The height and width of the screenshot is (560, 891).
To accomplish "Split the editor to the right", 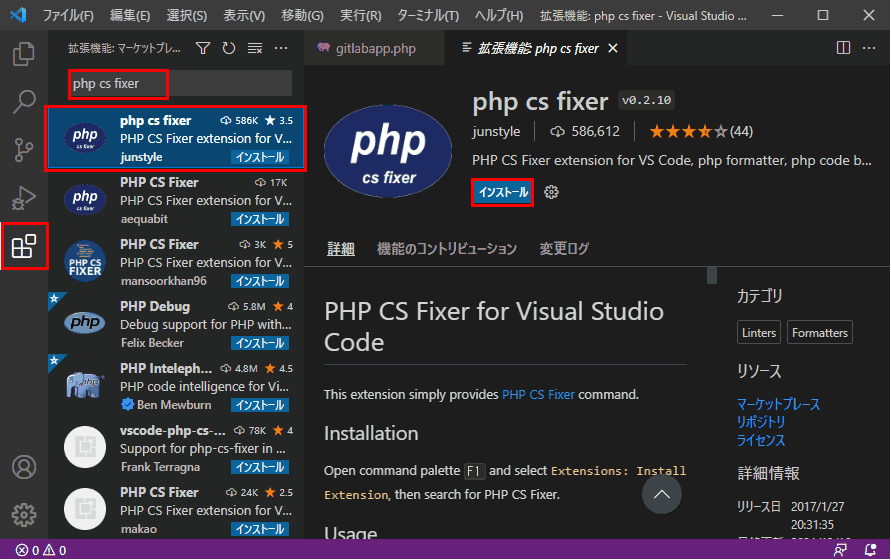I will point(843,48).
